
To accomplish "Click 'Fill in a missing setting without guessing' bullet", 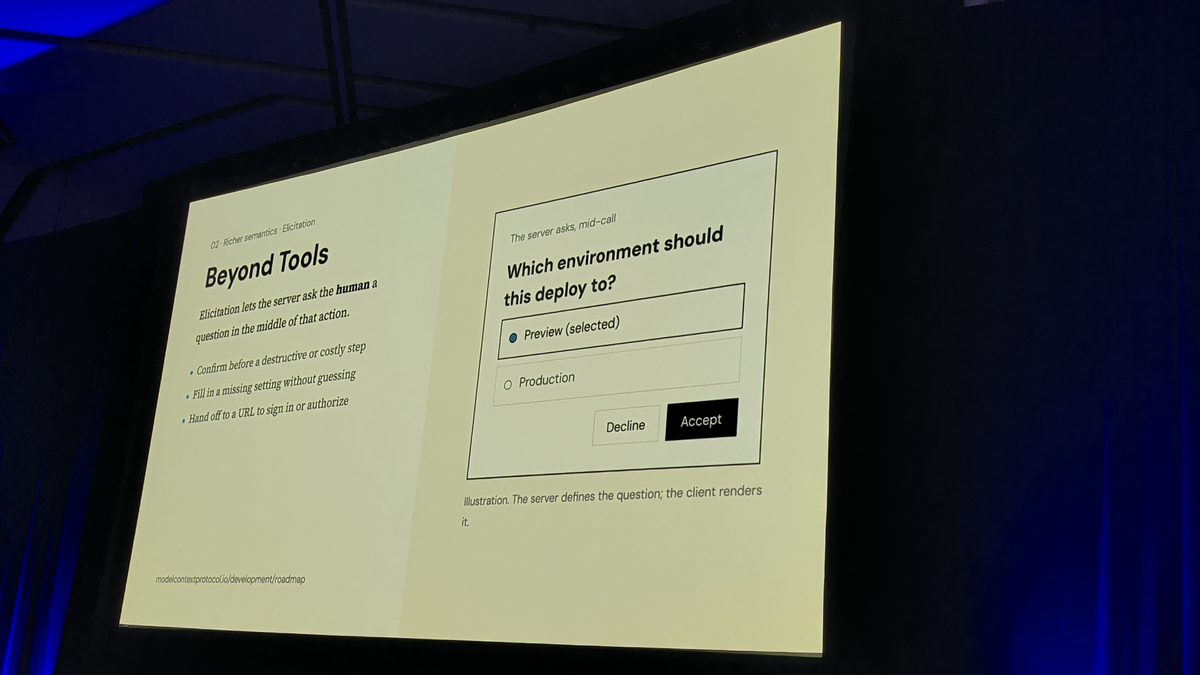I will (272, 386).
